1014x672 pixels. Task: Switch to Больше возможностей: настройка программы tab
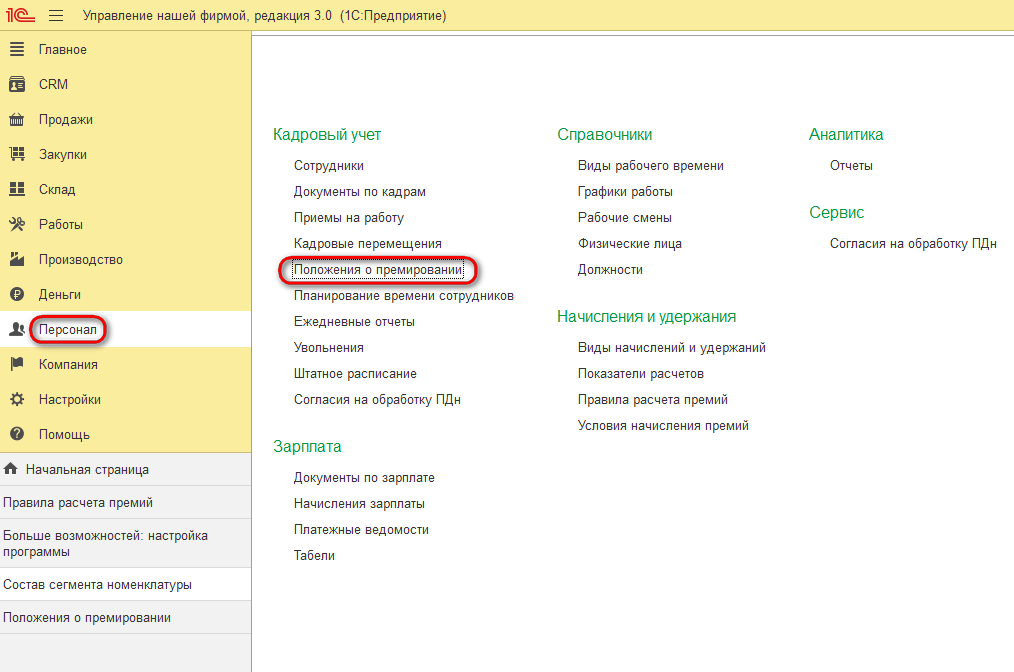point(125,543)
